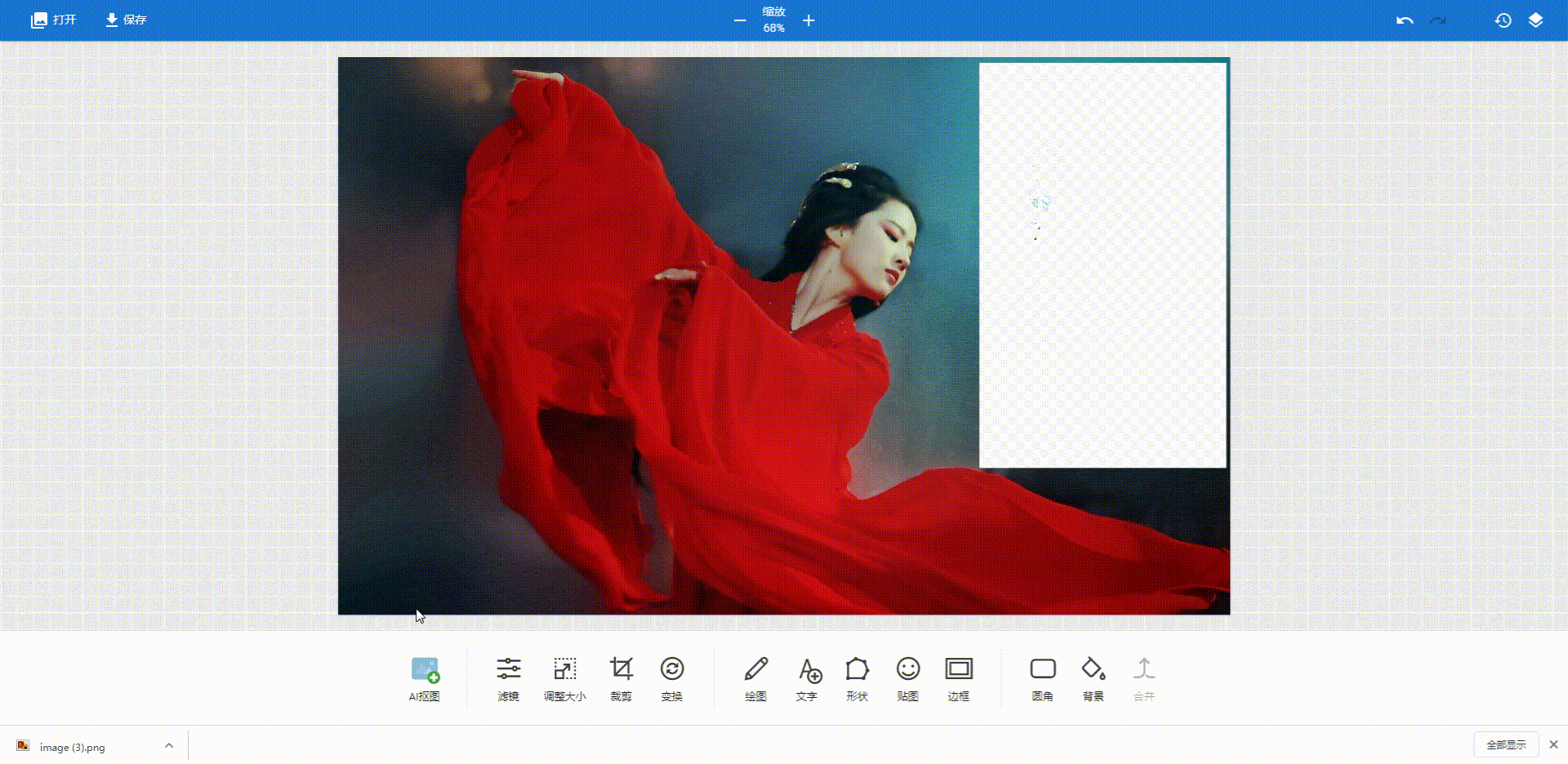Viewport: 1568px width, 764px height.
Task: Open the 背景 background fill tool
Action: (1094, 679)
